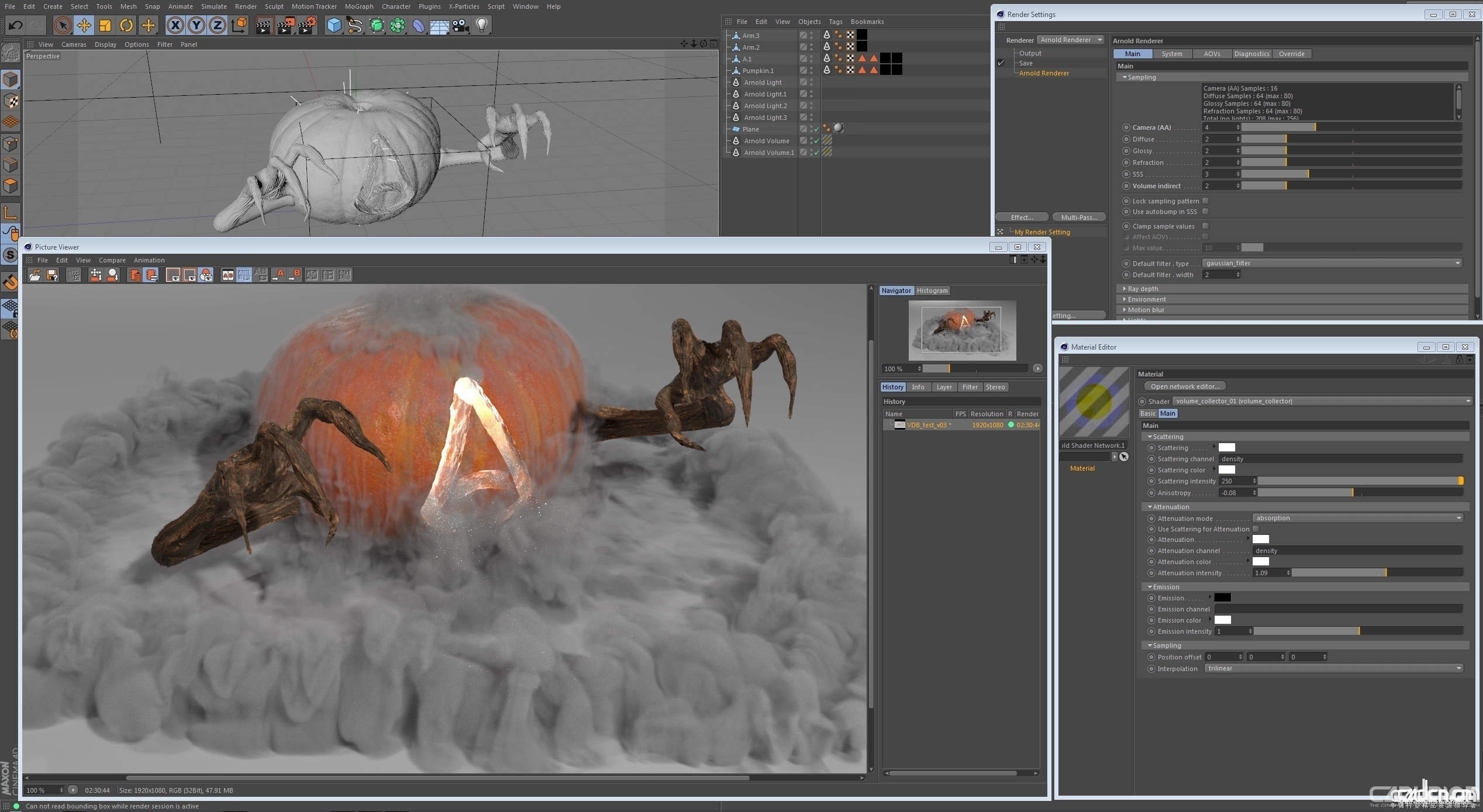Open Default filter type gaussian_filter dropdown

point(1332,263)
